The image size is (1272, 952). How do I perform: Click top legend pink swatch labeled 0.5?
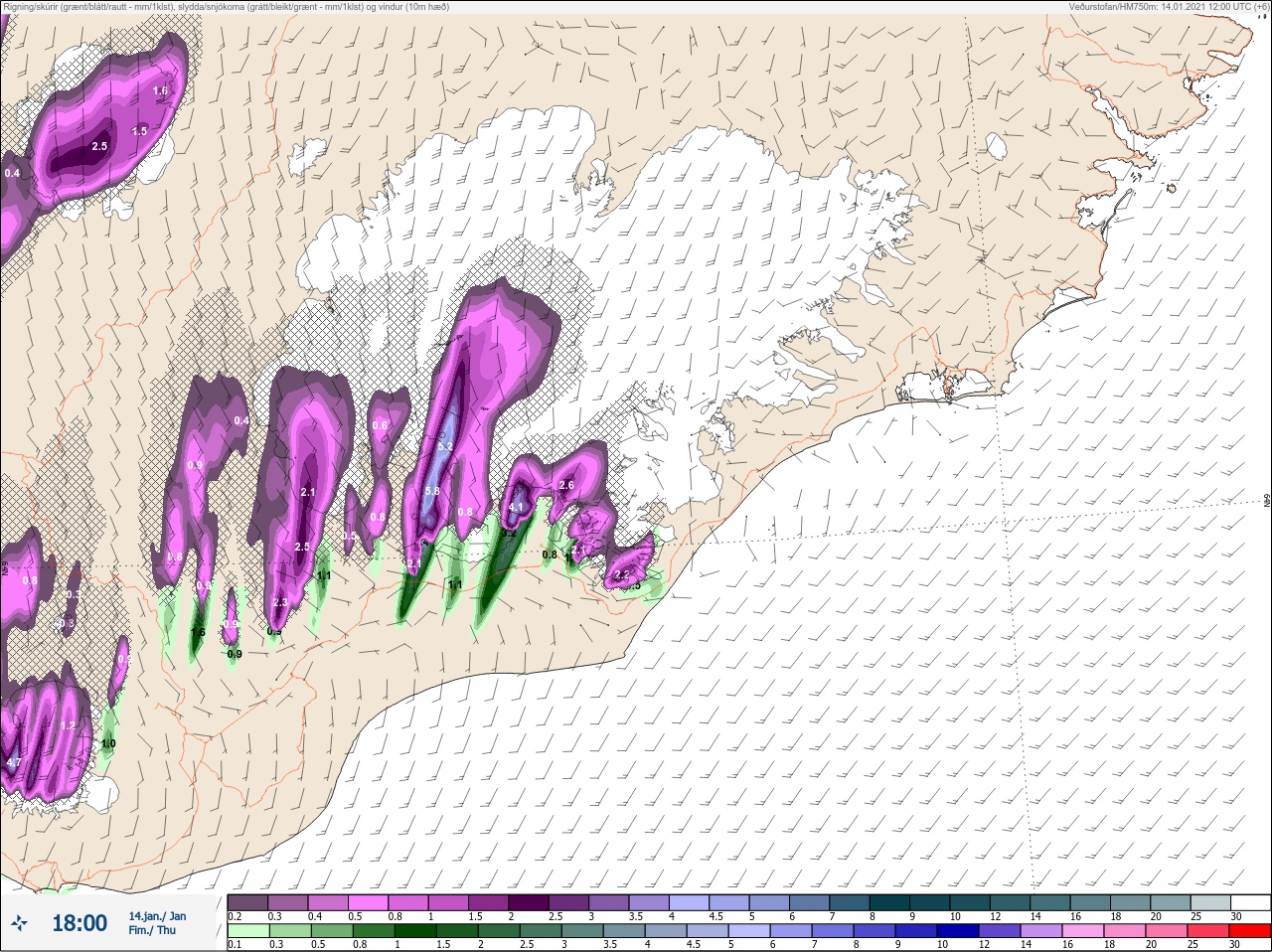coord(369,902)
